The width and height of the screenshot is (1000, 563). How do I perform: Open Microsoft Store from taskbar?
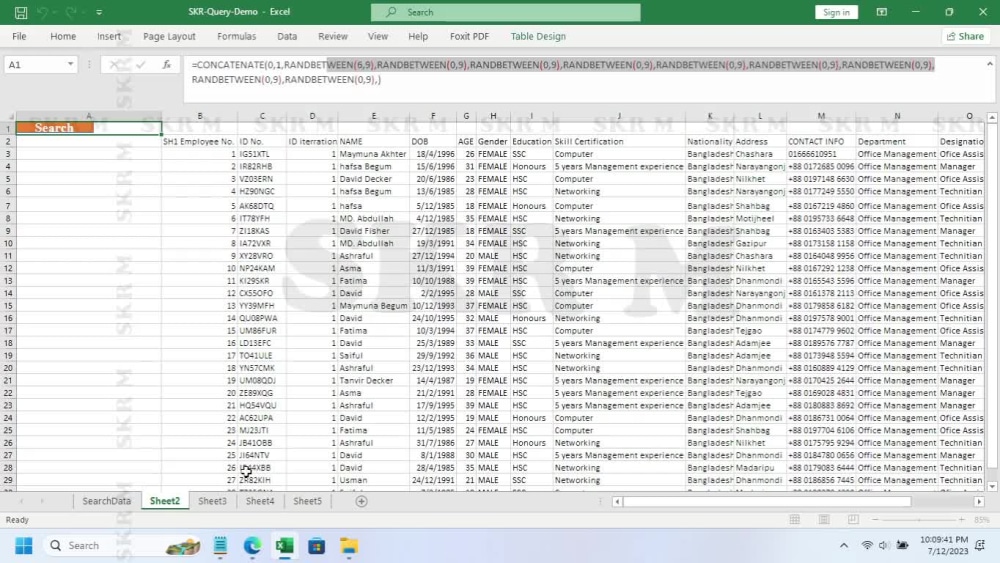[x=316, y=546]
